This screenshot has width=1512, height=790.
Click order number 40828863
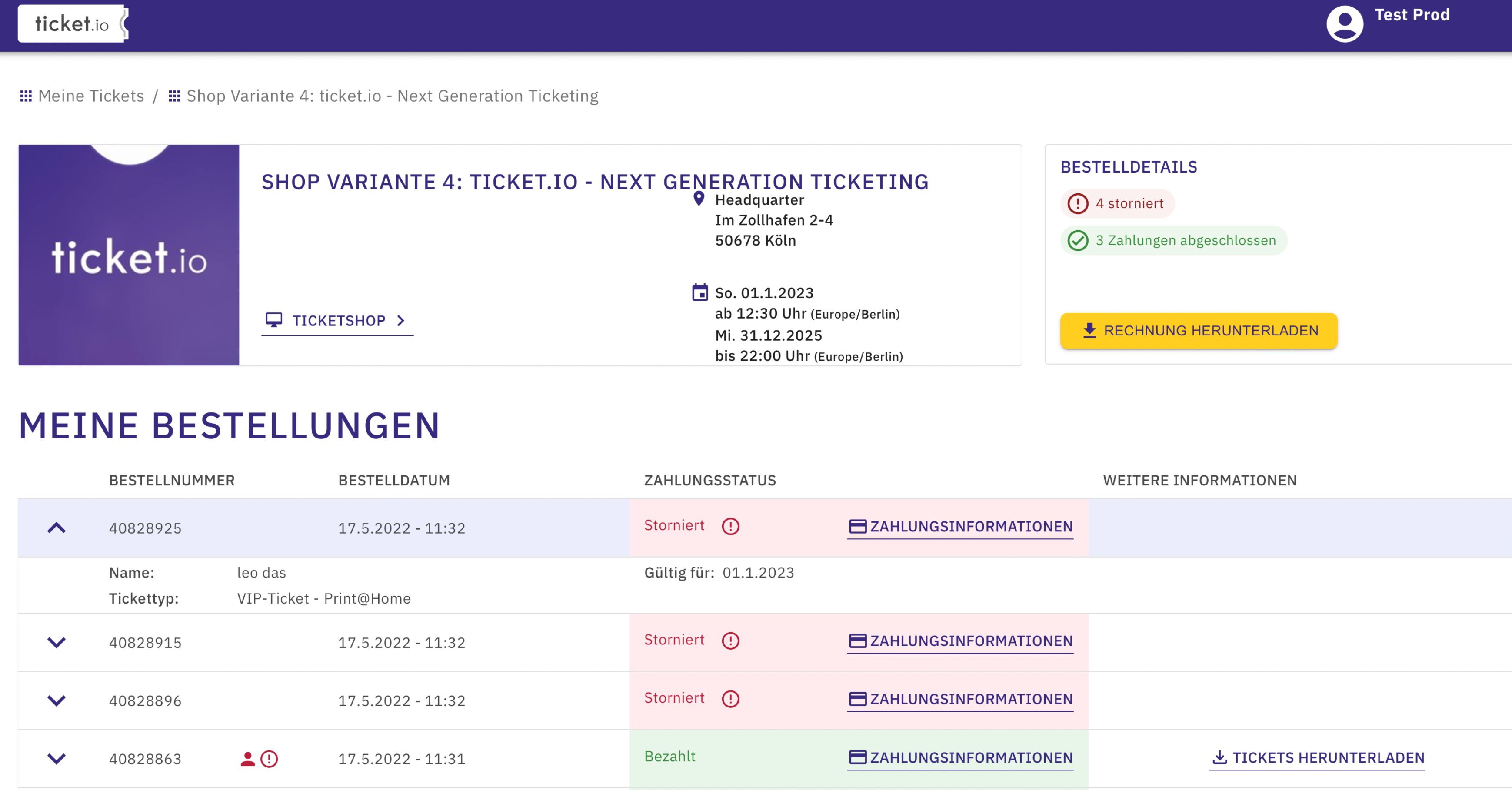[145, 758]
